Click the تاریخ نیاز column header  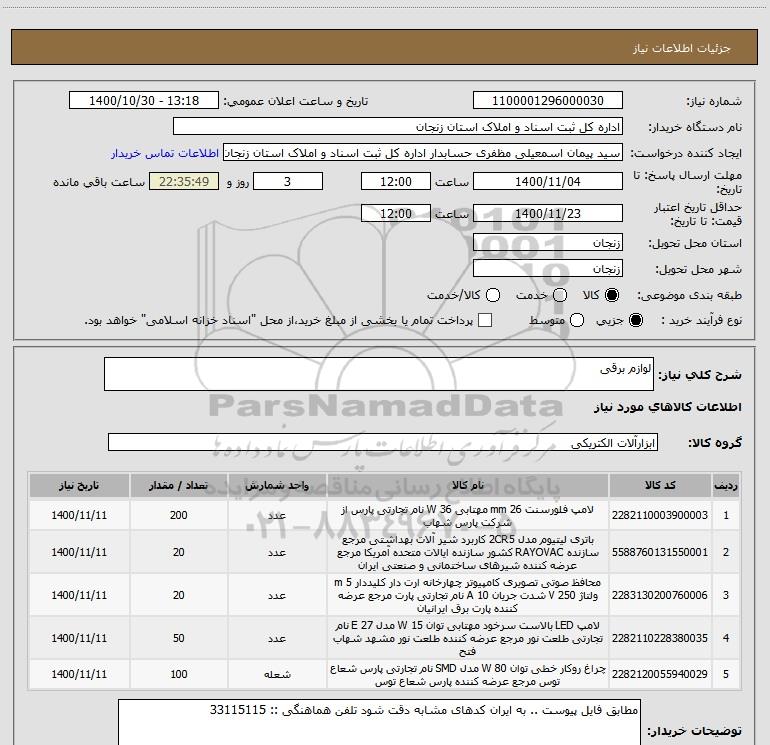coord(79,485)
